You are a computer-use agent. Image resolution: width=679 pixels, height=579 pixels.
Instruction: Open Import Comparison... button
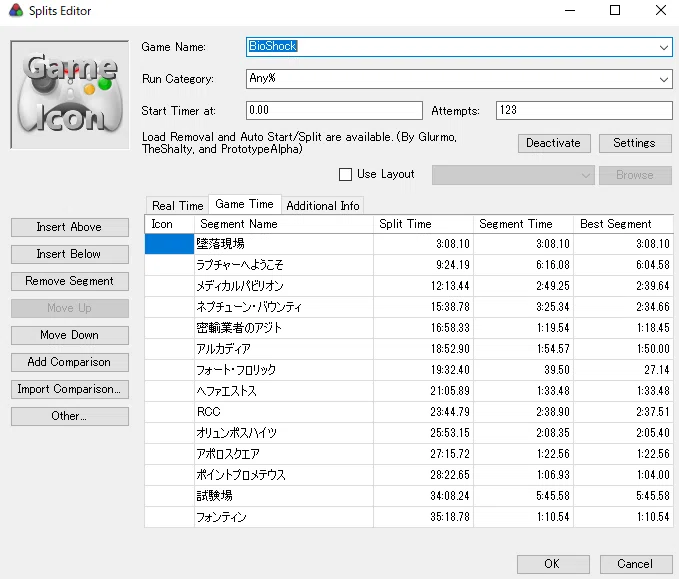coord(70,389)
